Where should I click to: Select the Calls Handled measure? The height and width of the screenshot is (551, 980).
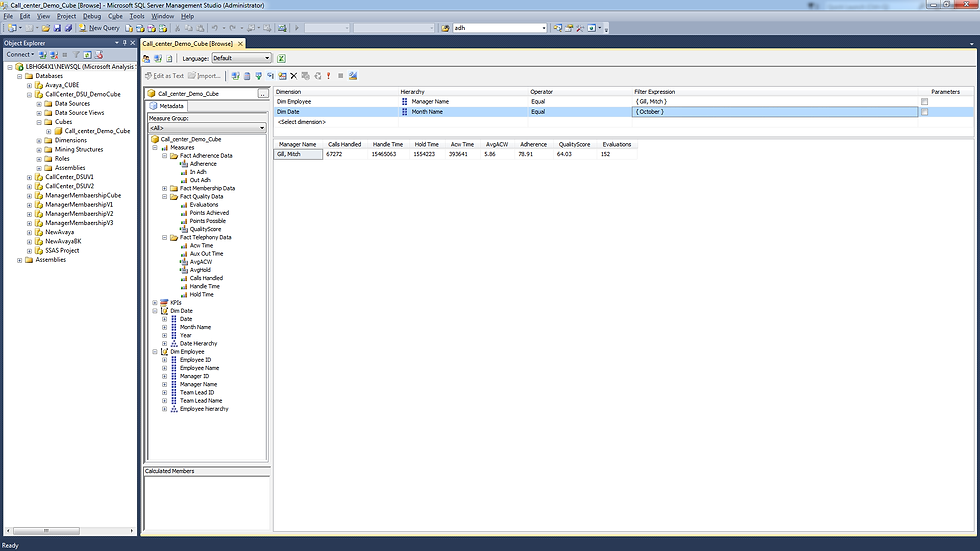pos(206,278)
